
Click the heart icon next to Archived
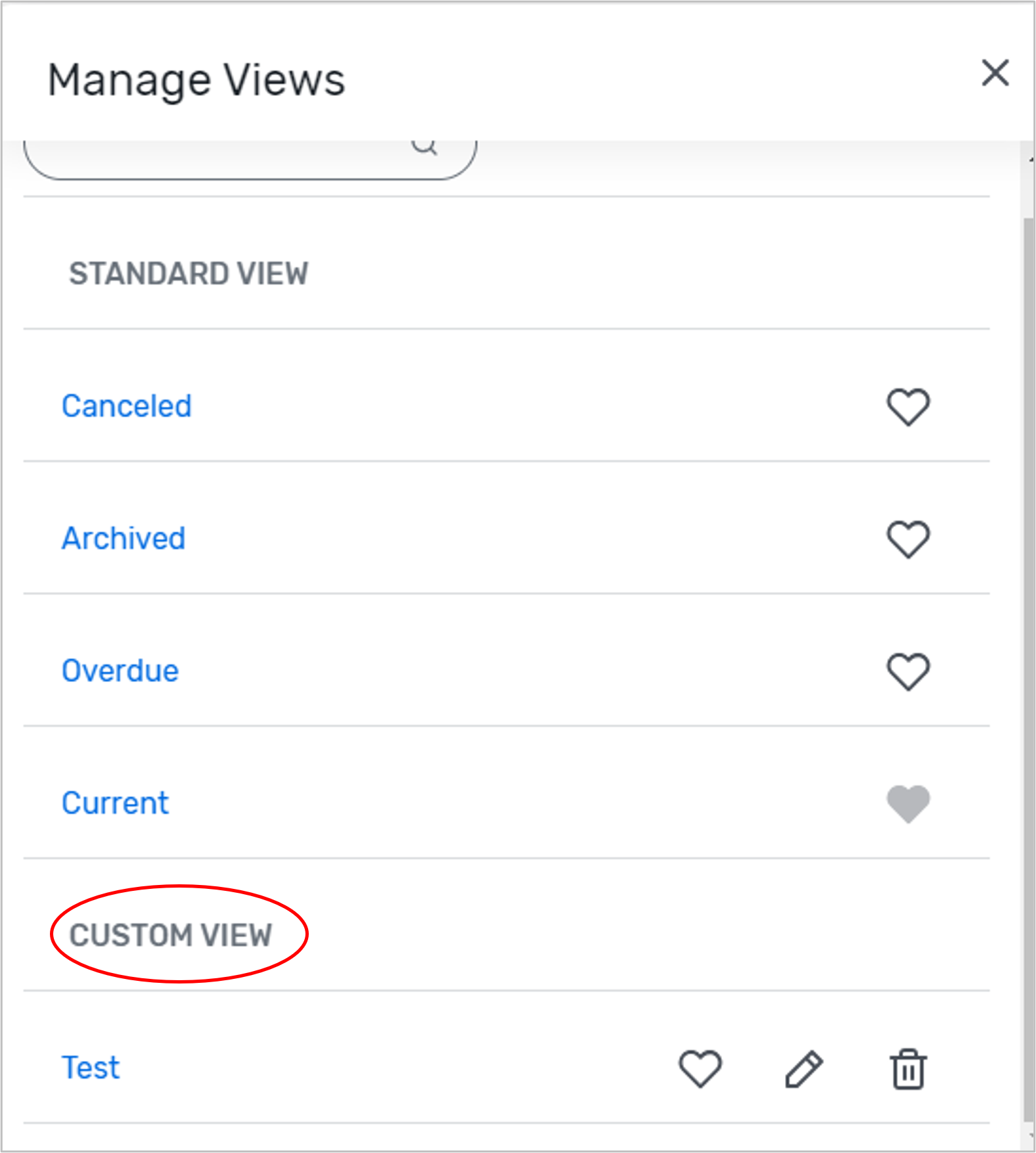tap(909, 537)
